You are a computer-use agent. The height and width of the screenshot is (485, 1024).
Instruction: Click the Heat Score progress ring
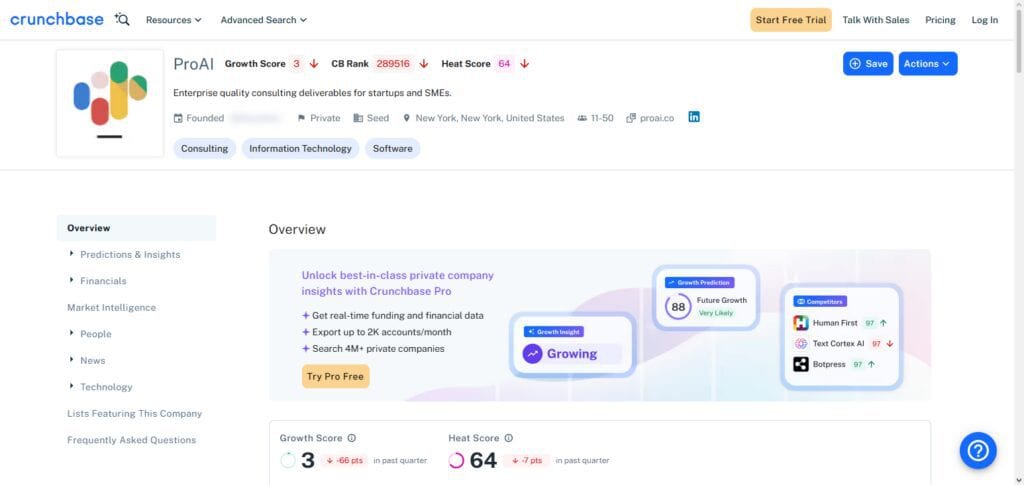point(456,461)
